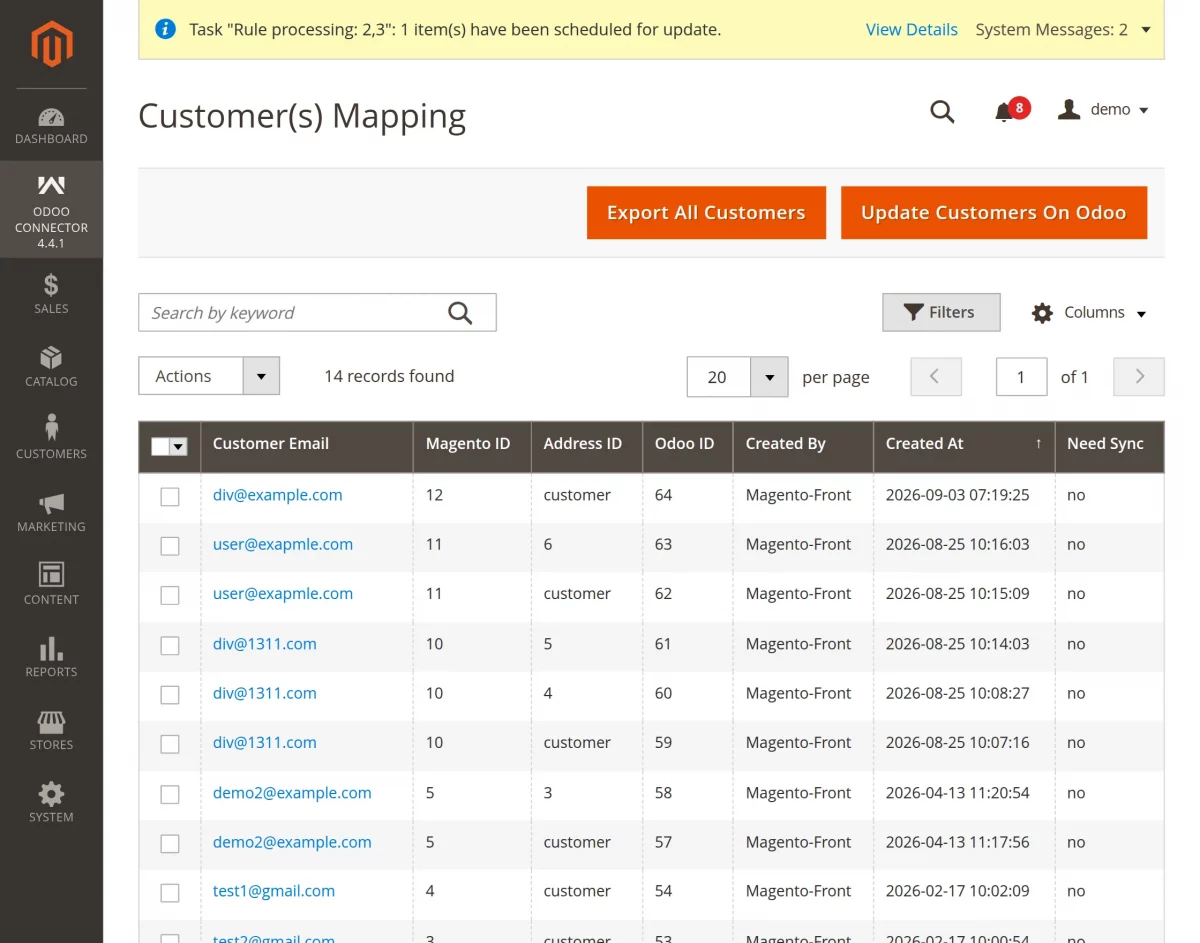The width and height of the screenshot is (1200, 943).
Task: Open the Sales sidebar menu
Action: pos(51,294)
